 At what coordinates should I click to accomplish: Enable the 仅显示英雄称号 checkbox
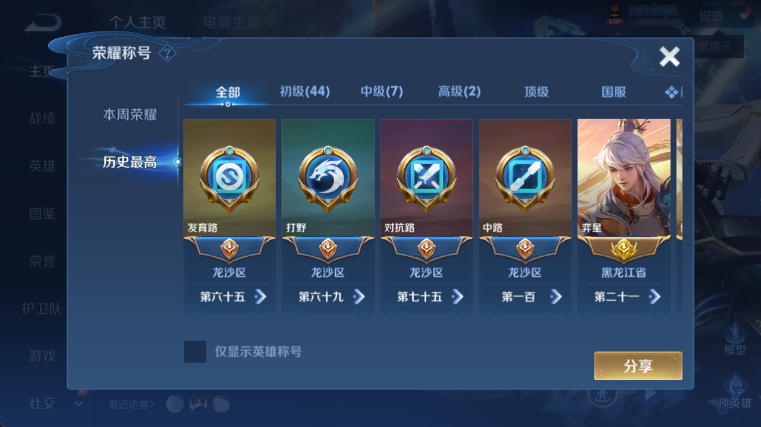tap(195, 351)
